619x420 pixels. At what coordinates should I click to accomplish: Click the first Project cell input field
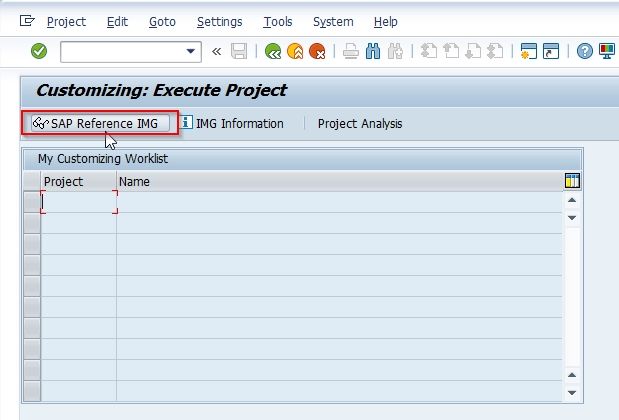coord(79,202)
